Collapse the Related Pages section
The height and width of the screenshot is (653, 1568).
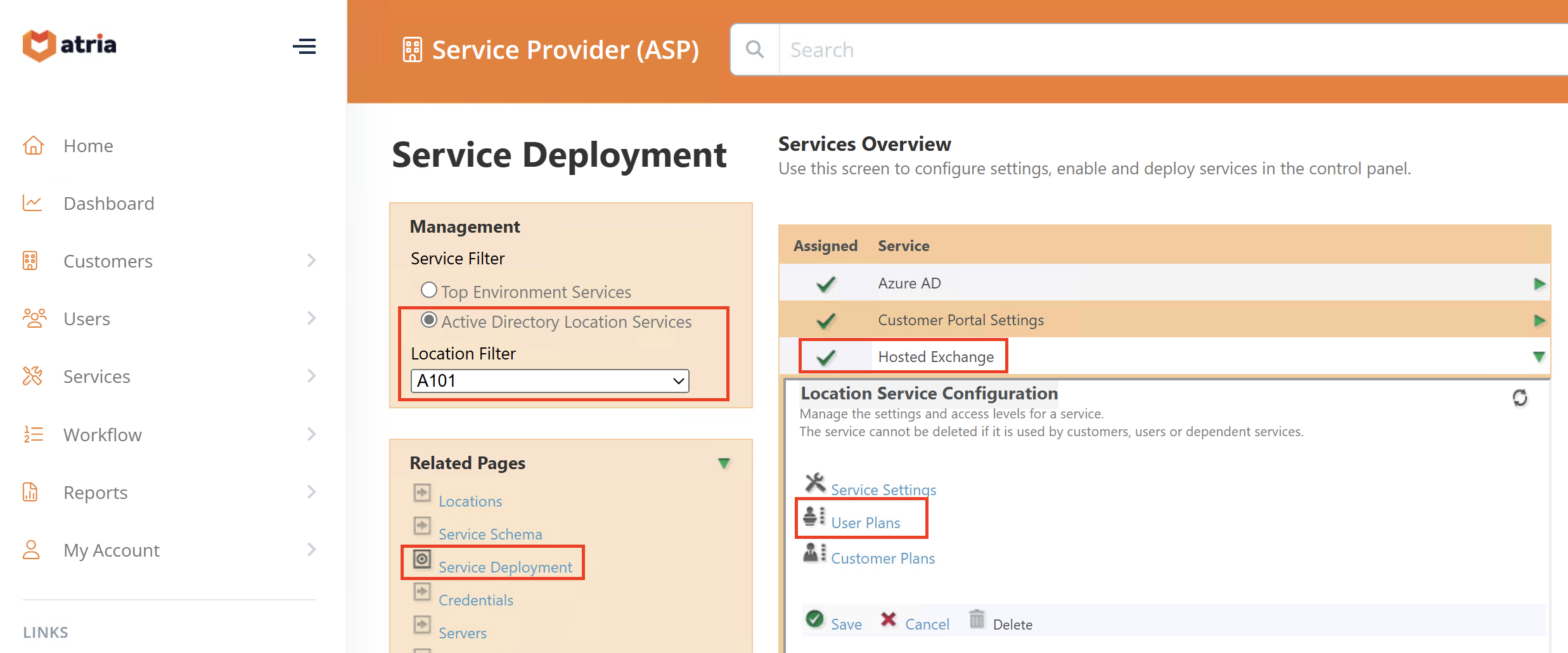(724, 463)
